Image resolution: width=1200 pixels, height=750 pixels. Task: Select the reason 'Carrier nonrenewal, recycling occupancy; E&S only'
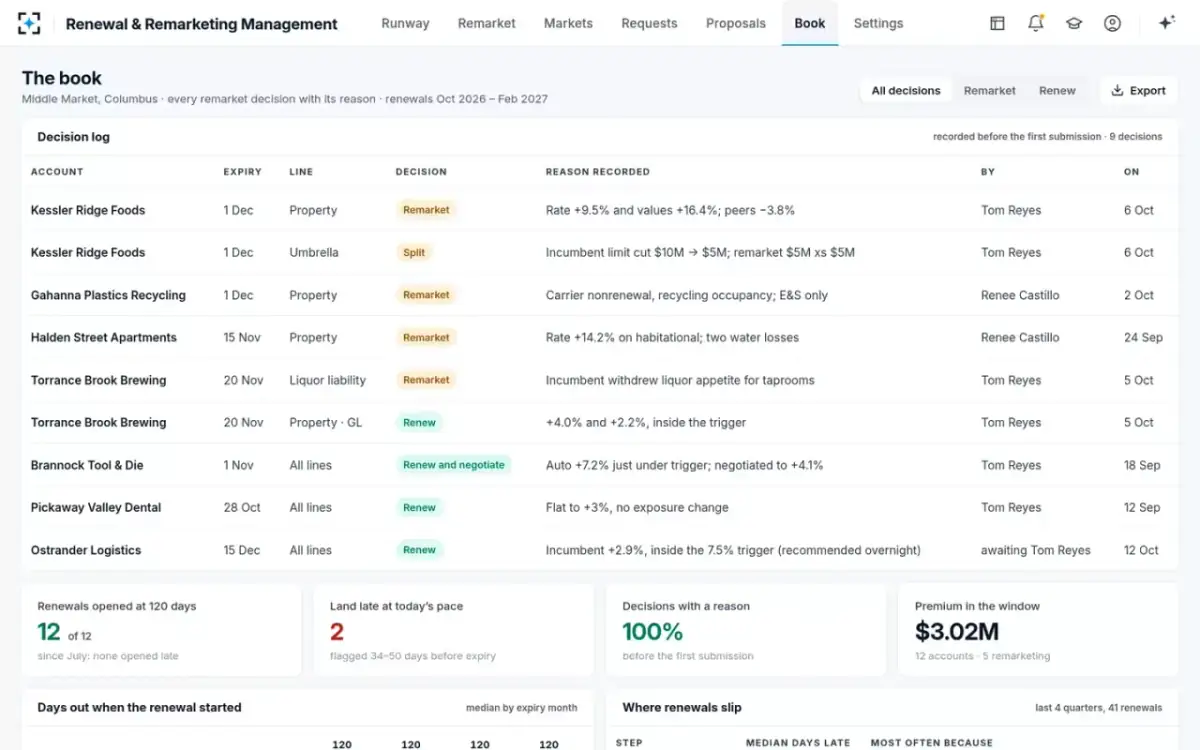point(687,295)
